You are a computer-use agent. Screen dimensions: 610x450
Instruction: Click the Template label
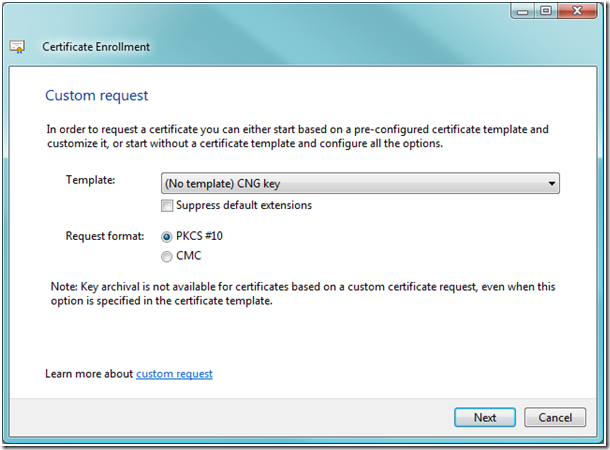[90, 180]
